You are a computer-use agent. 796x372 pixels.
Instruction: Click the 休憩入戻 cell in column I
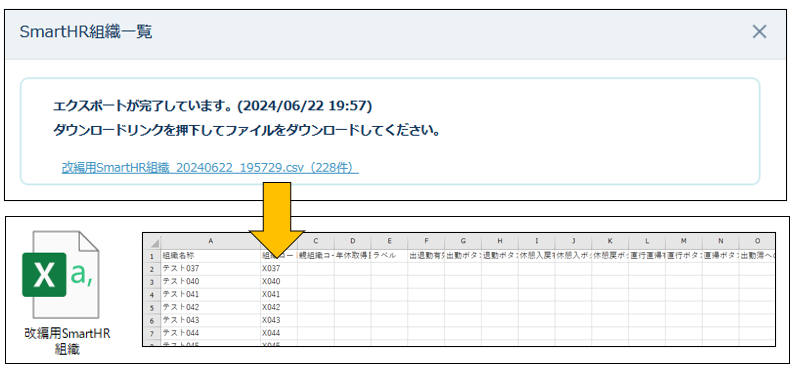pos(537,256)
